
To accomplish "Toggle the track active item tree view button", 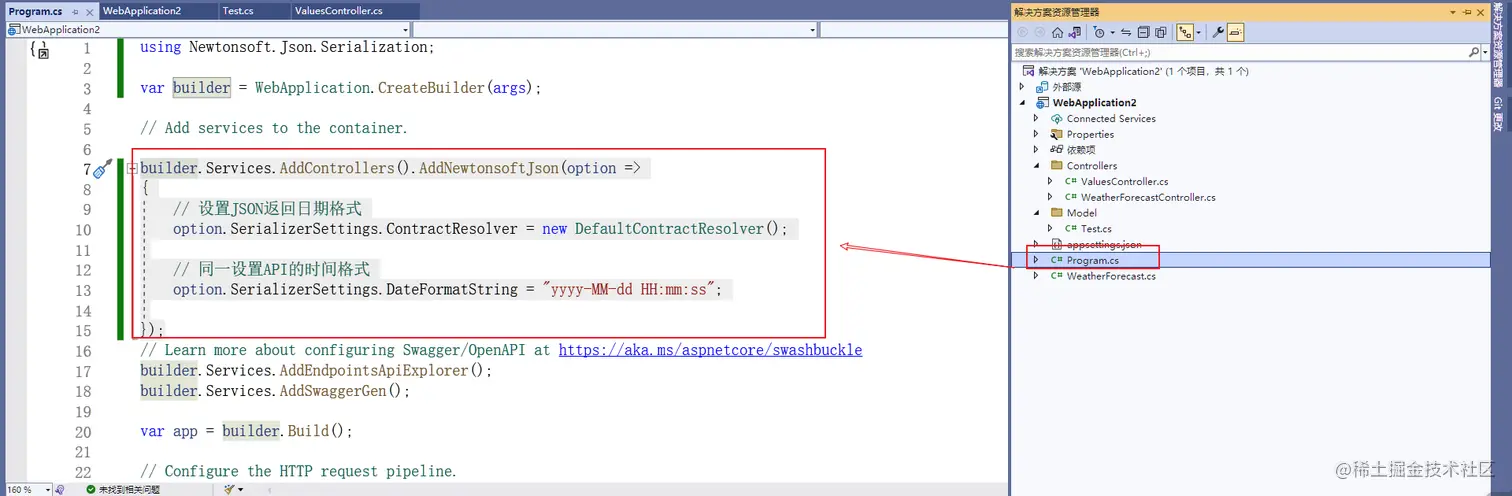I will (1185, 32).
